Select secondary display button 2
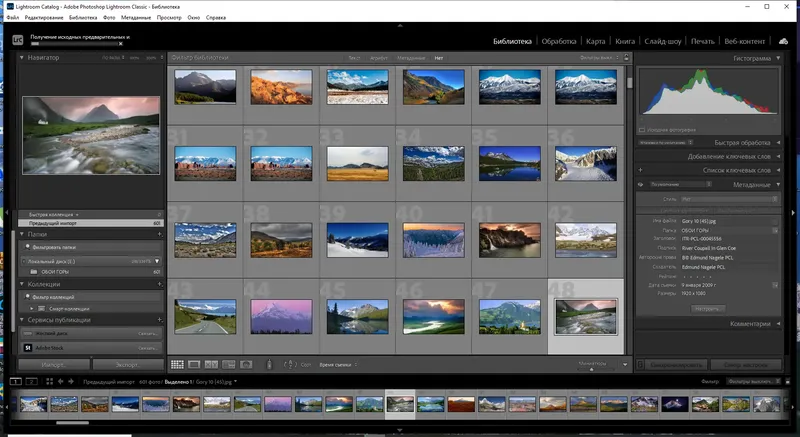This screenshot has width=800, height=437. pyautogui.click(x=31, y=382)
